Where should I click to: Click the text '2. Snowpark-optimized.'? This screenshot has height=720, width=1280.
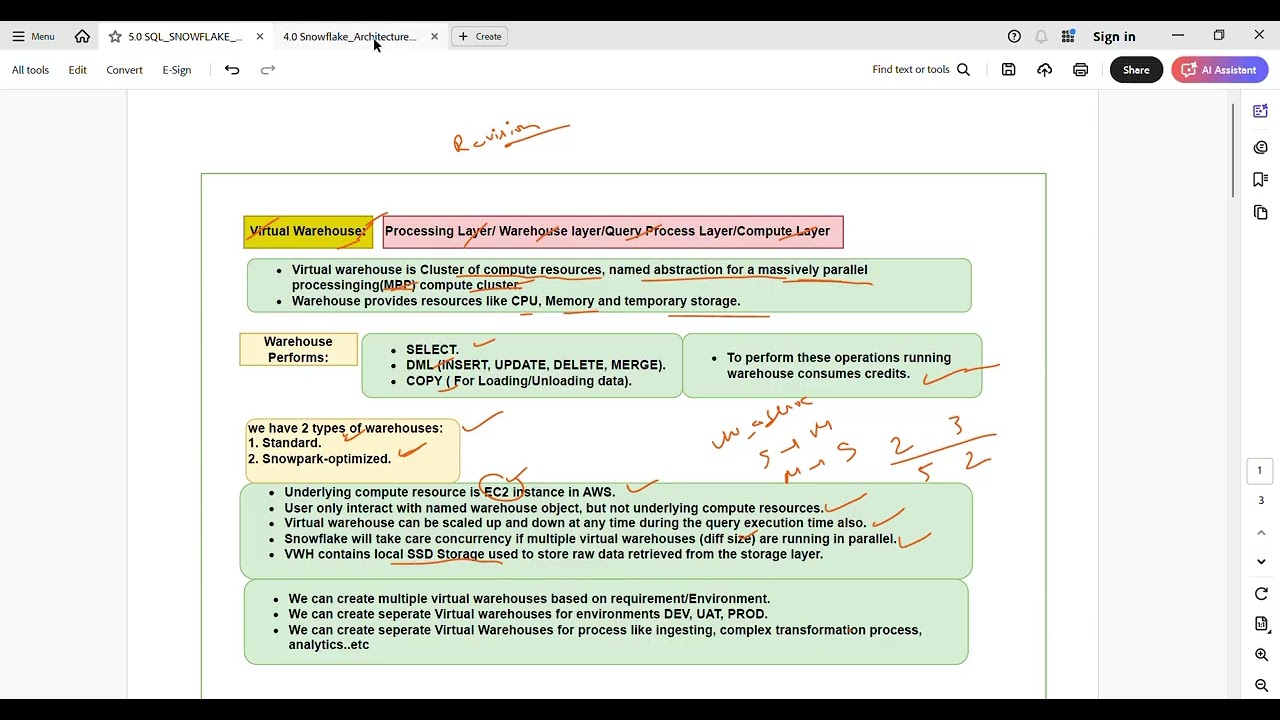[320, 459]
